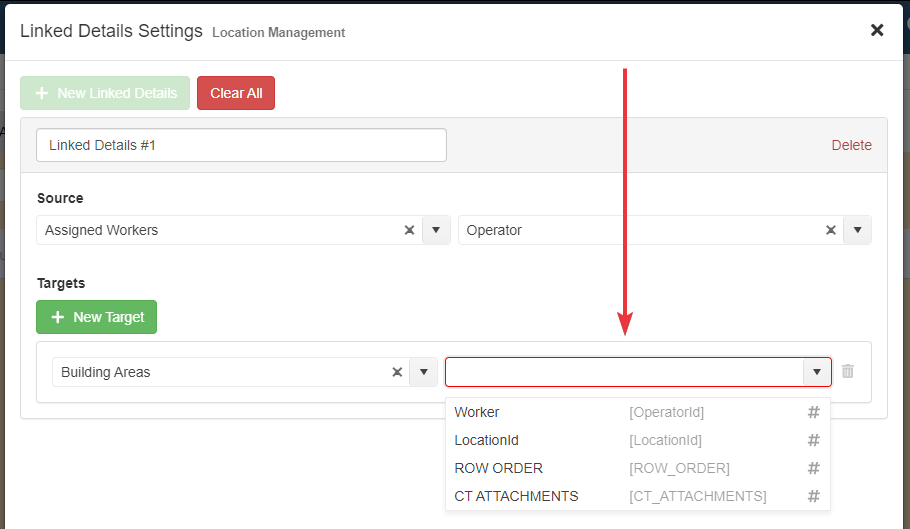This screenshot has height=529, width=910.
Task: Clear the Assigned Workers source selection
Action: pos(409,230)
